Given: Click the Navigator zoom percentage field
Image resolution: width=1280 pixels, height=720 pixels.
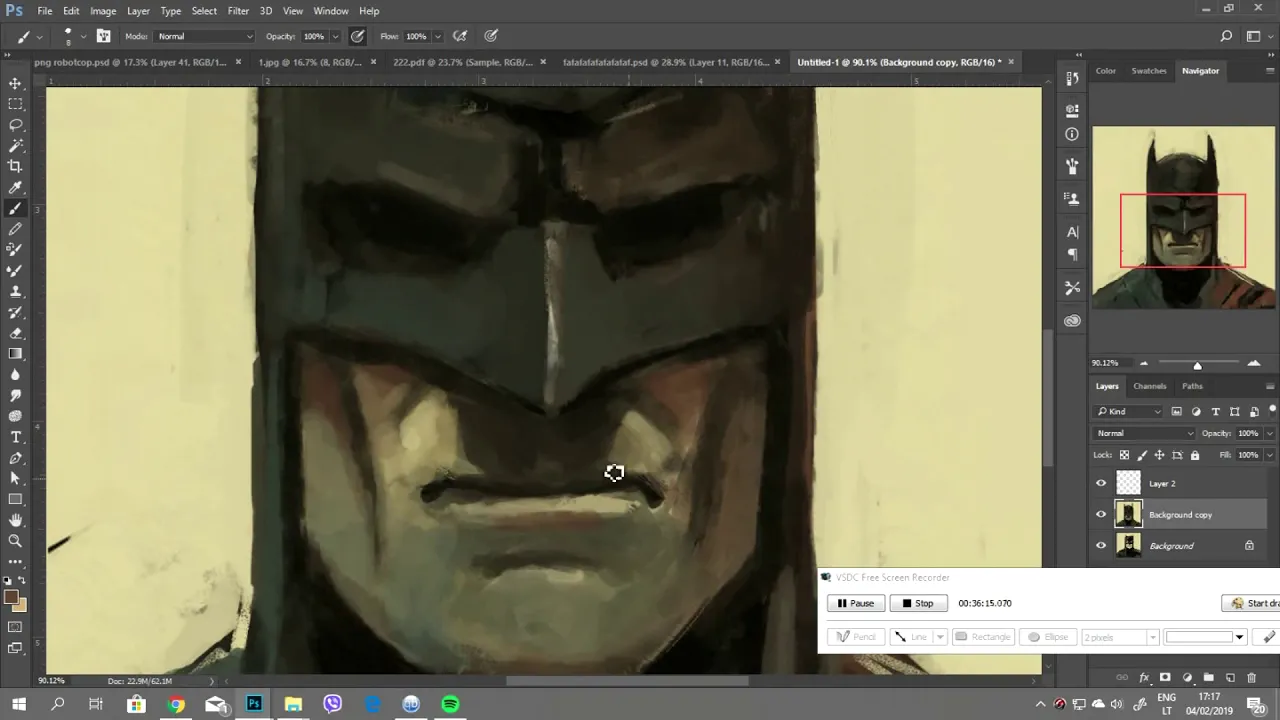Looking at the screenshot, I should click(1105, 363).
